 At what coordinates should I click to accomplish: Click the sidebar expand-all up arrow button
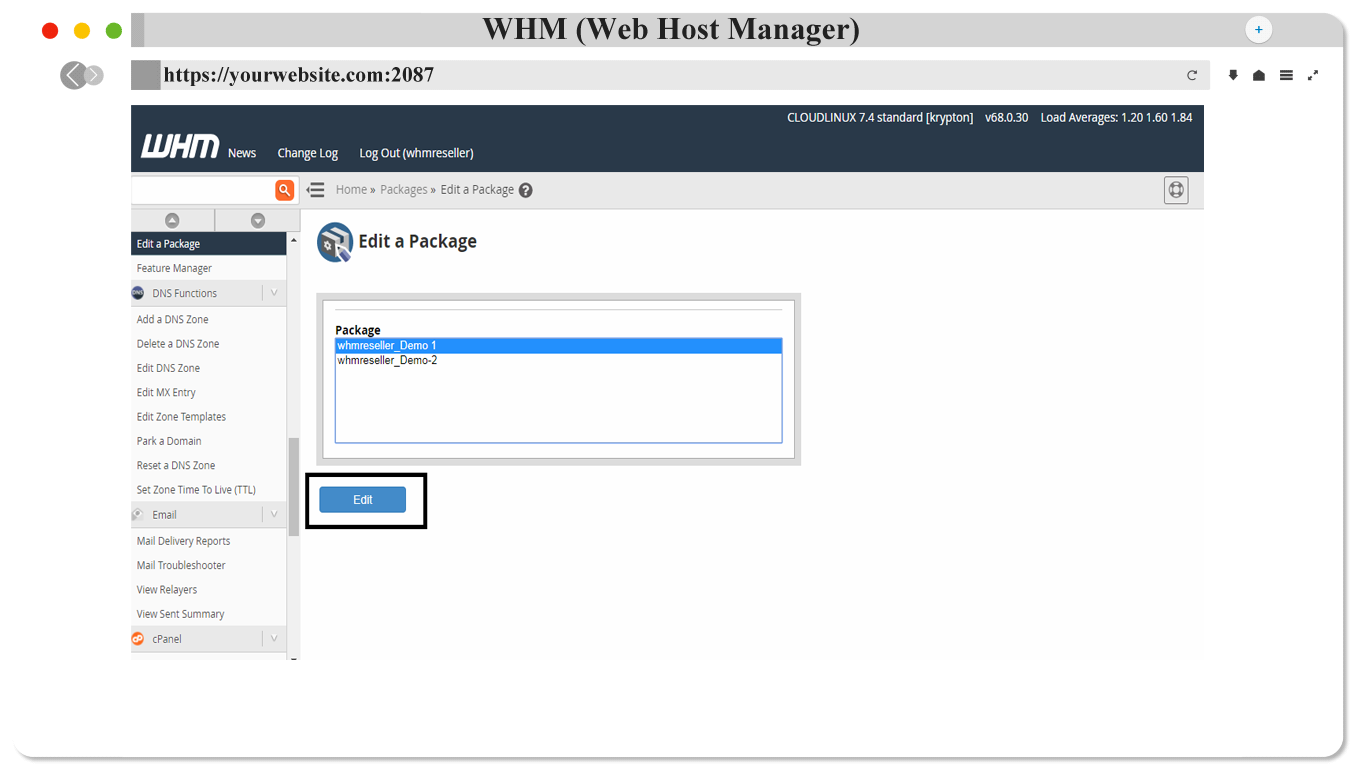click(x=172, y=220)
